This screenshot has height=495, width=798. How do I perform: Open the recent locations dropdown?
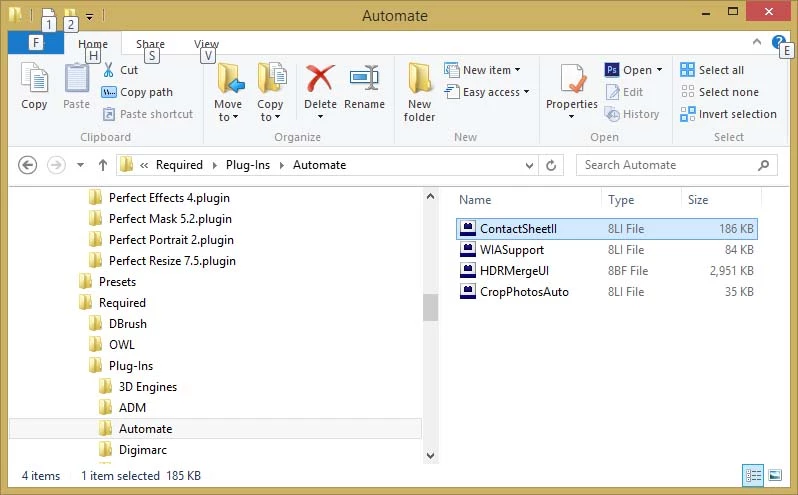click(80, 165)
